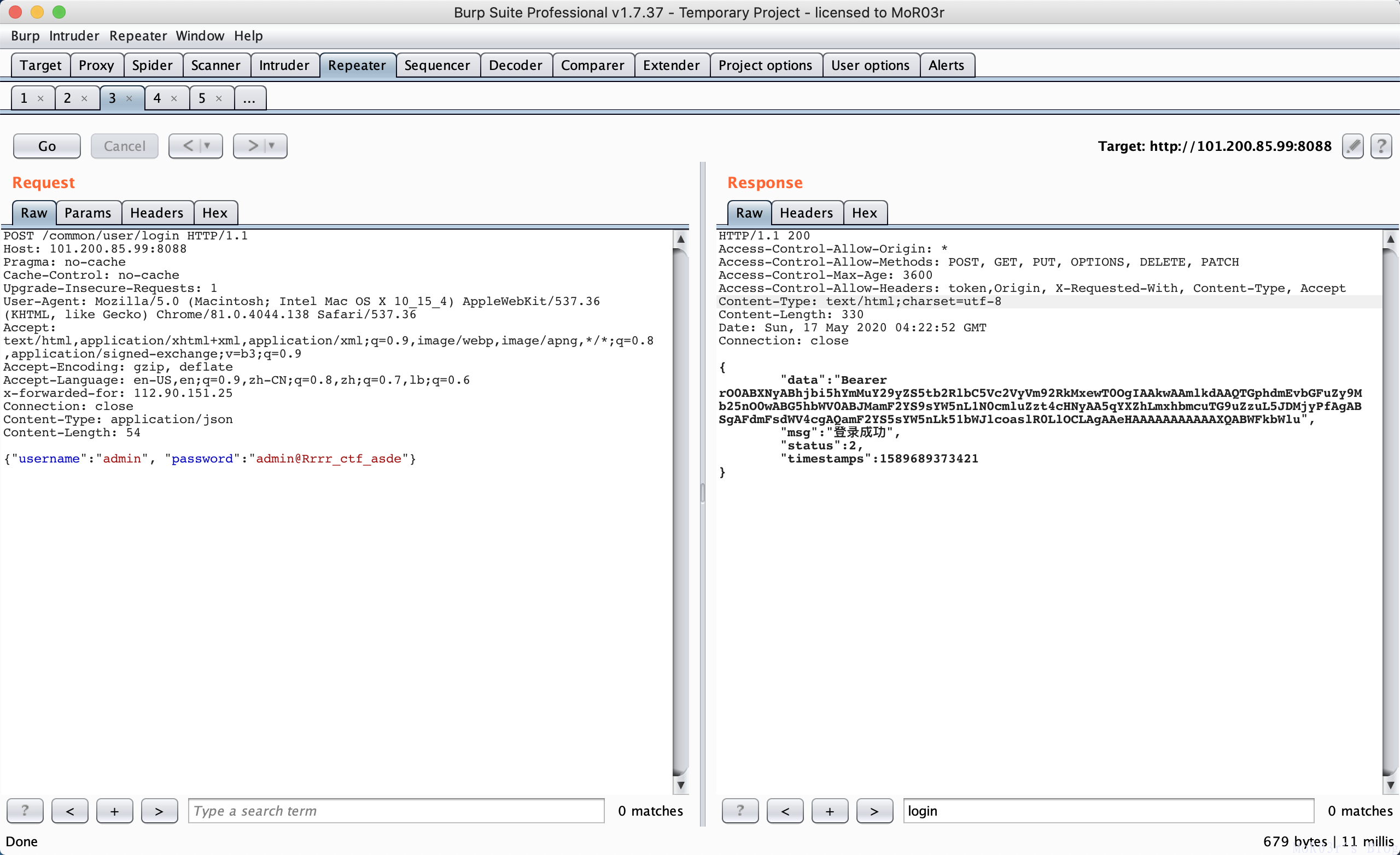Switch to the Spider tab
1400x855 pixels.
152,66
